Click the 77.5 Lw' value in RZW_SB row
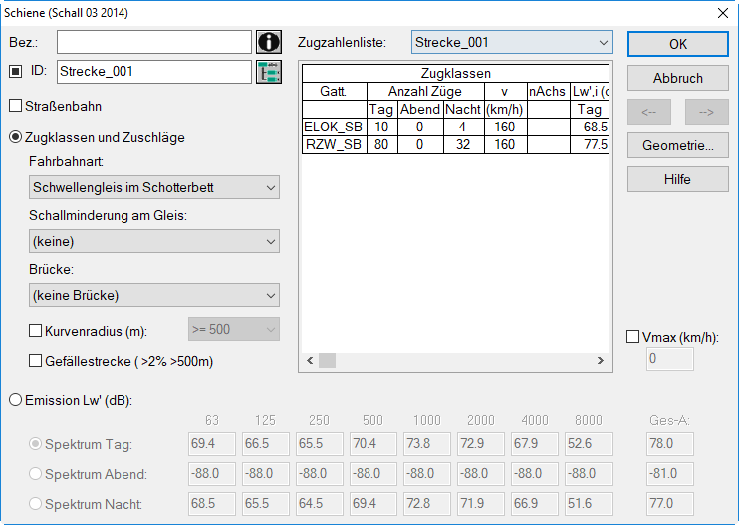This screenshot has height=525, width=739. (x=590, y=144)
